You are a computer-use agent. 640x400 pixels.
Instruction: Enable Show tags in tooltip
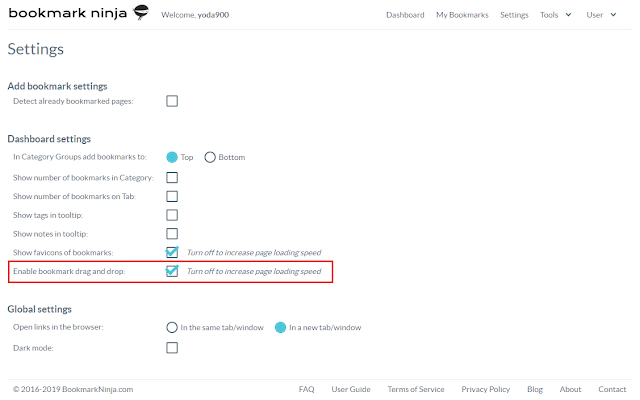(172, 215)
